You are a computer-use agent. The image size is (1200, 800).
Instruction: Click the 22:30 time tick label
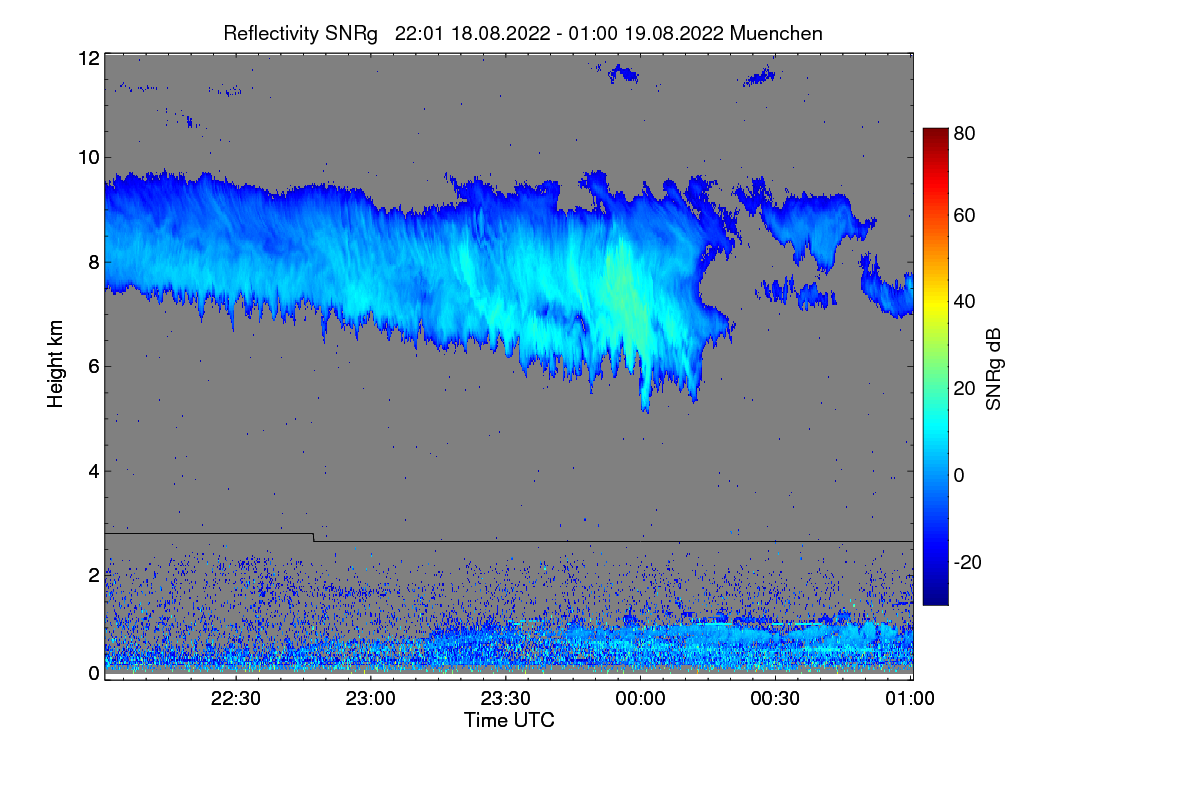tap(237, 699)
